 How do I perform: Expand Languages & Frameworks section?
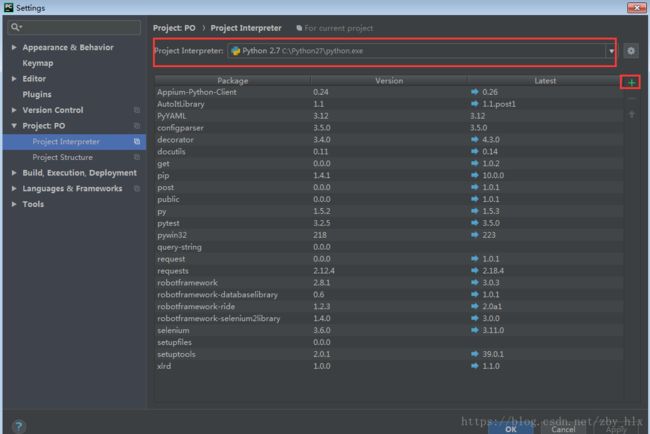click(x=14, y=189)
